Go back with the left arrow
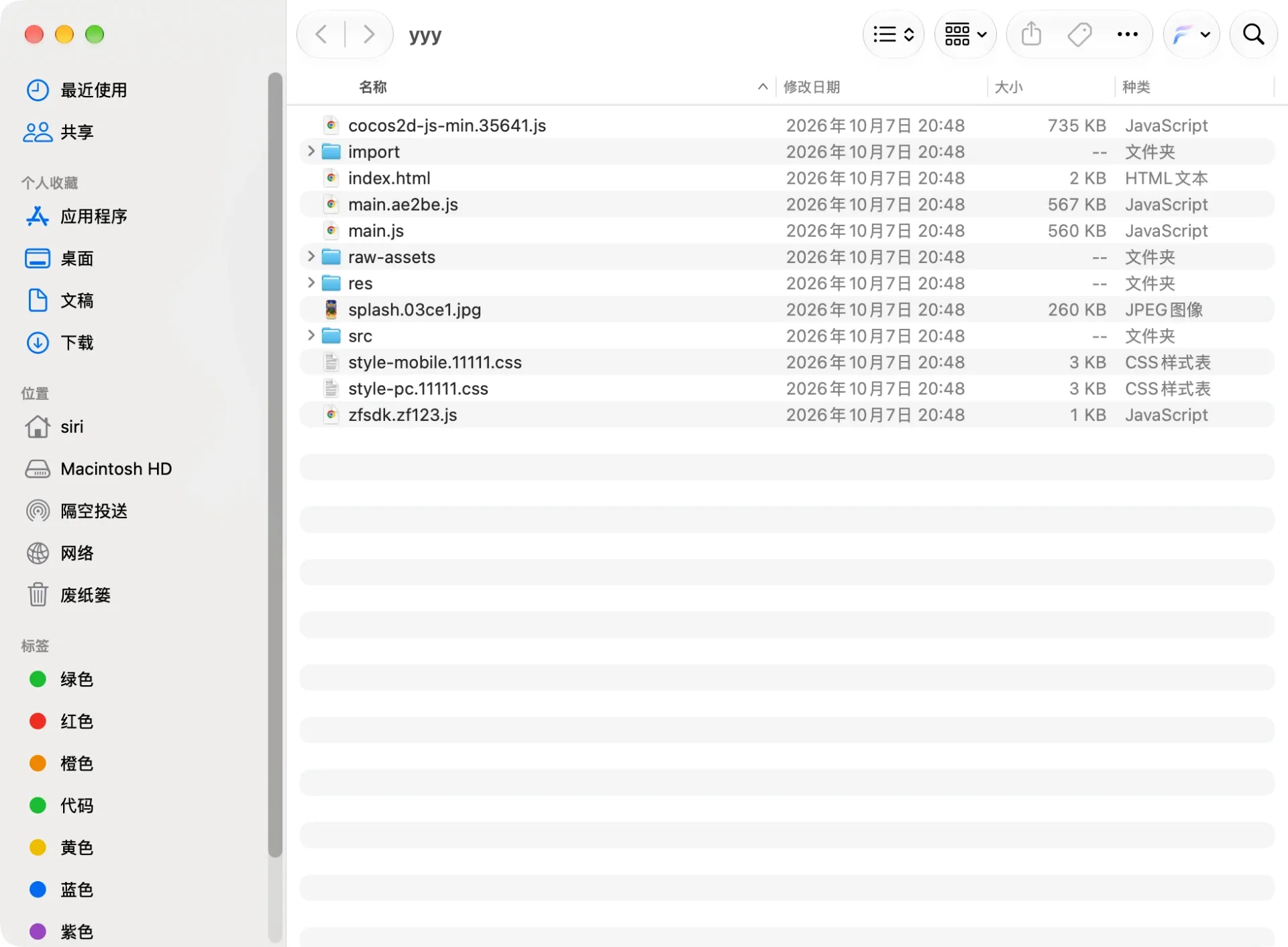Image resolution: width=1288 pixels, height=947 pixels. tap(321, 34)
